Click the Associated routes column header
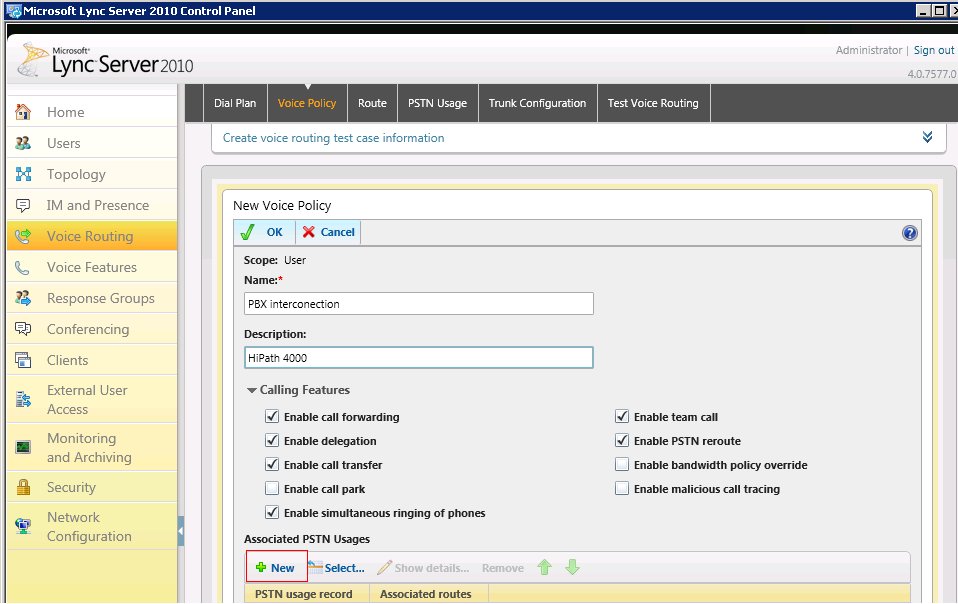This screenshot has height=604, width=958. (x=429, y=594)
